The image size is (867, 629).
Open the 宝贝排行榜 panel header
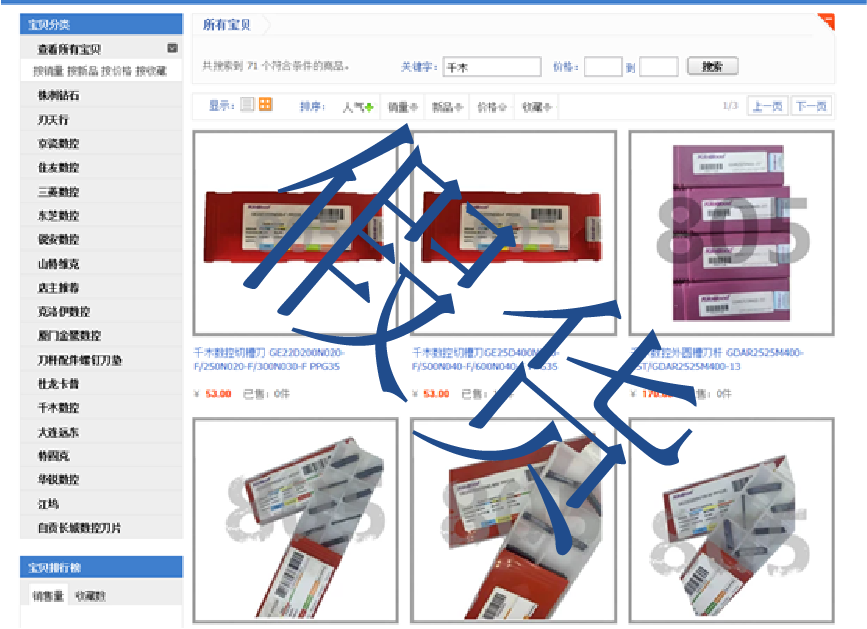click(101, 567)
